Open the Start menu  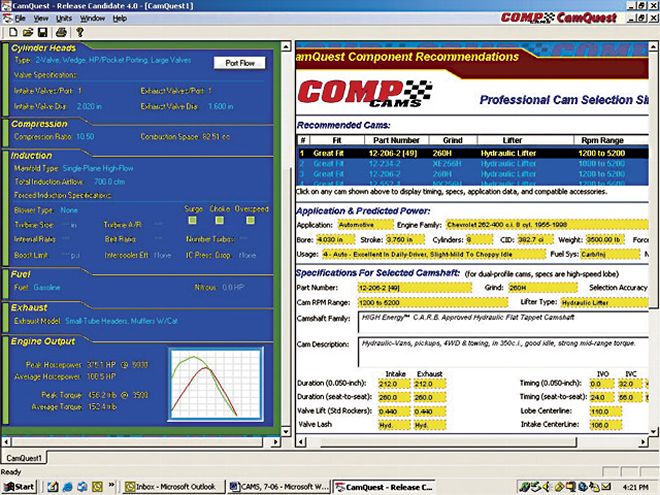19,487
